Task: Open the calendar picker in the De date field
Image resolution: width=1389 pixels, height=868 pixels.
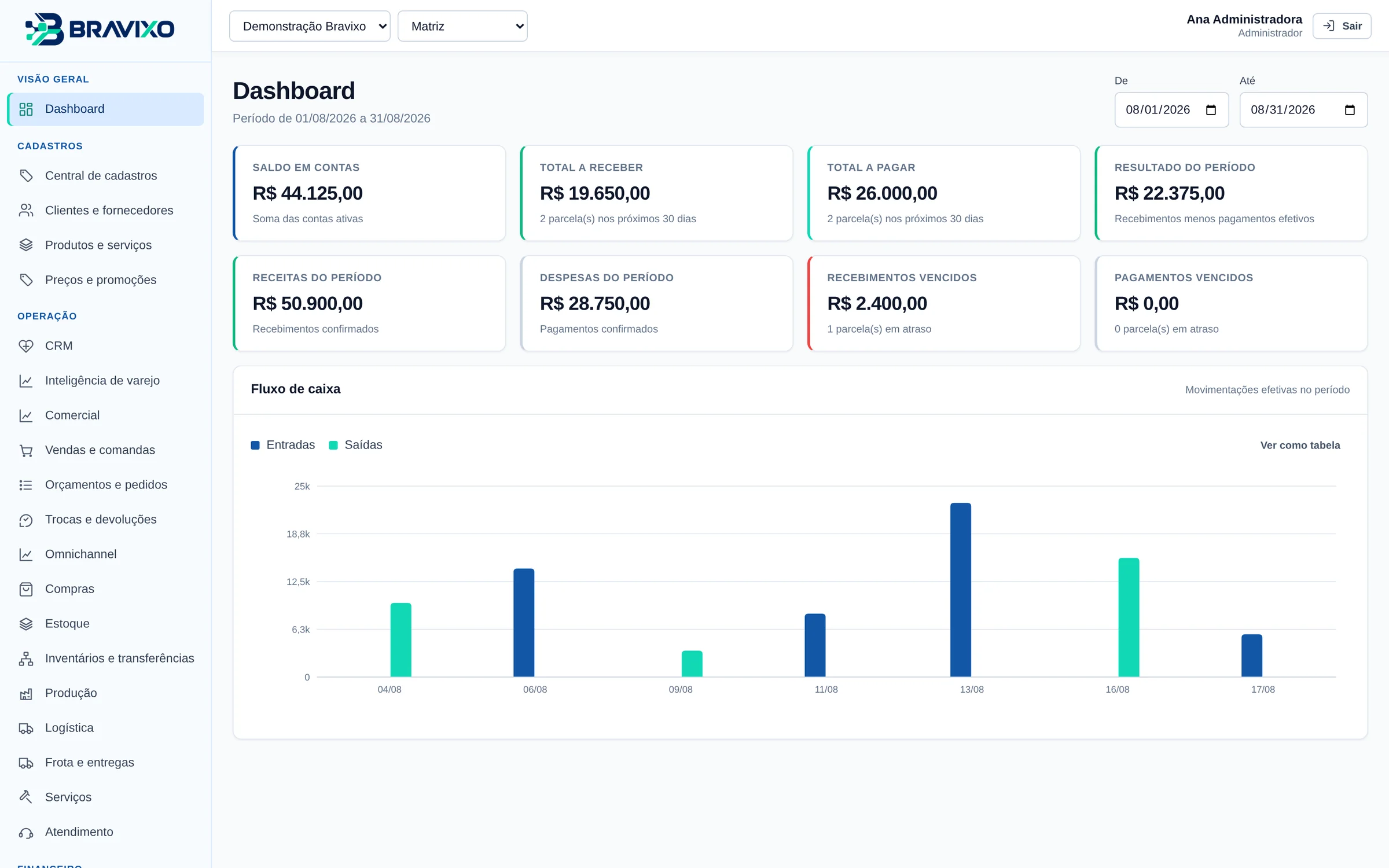Action: 1211,110
